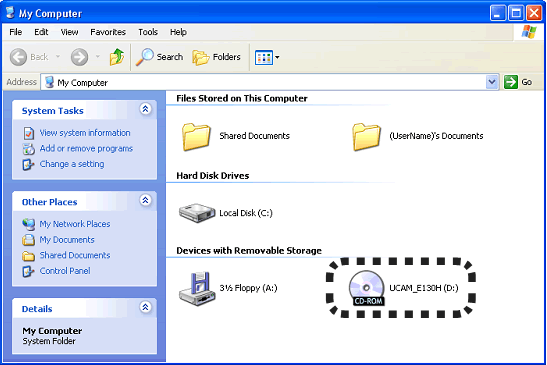This screenshot has width=547, height=365.
Task: Click the My Network Places globe icon
Action: pos(29,224)
